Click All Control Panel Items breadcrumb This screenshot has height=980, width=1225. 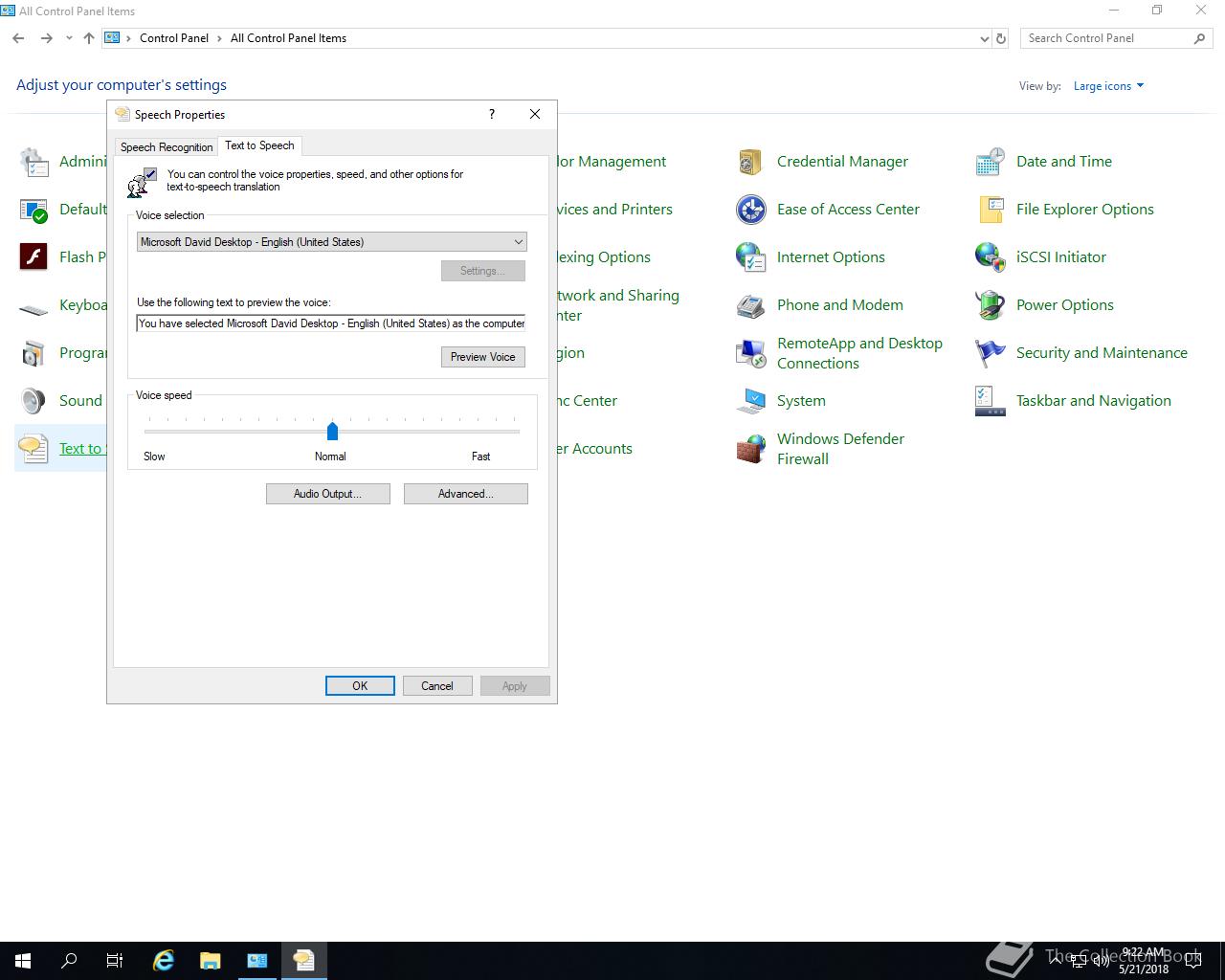[x=289, y=38]
